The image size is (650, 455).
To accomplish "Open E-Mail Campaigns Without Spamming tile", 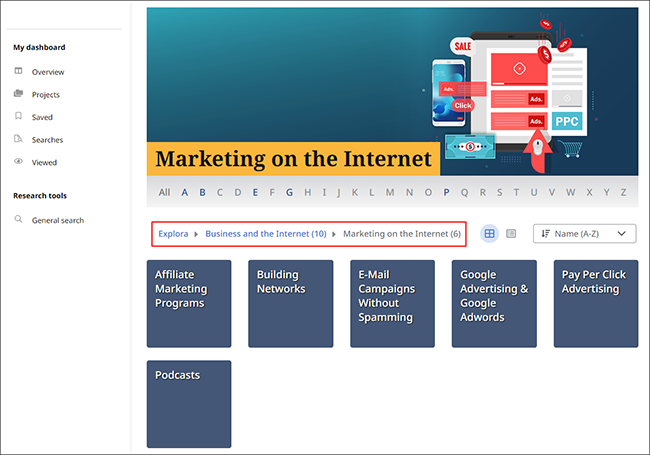I will click(392, 304).
